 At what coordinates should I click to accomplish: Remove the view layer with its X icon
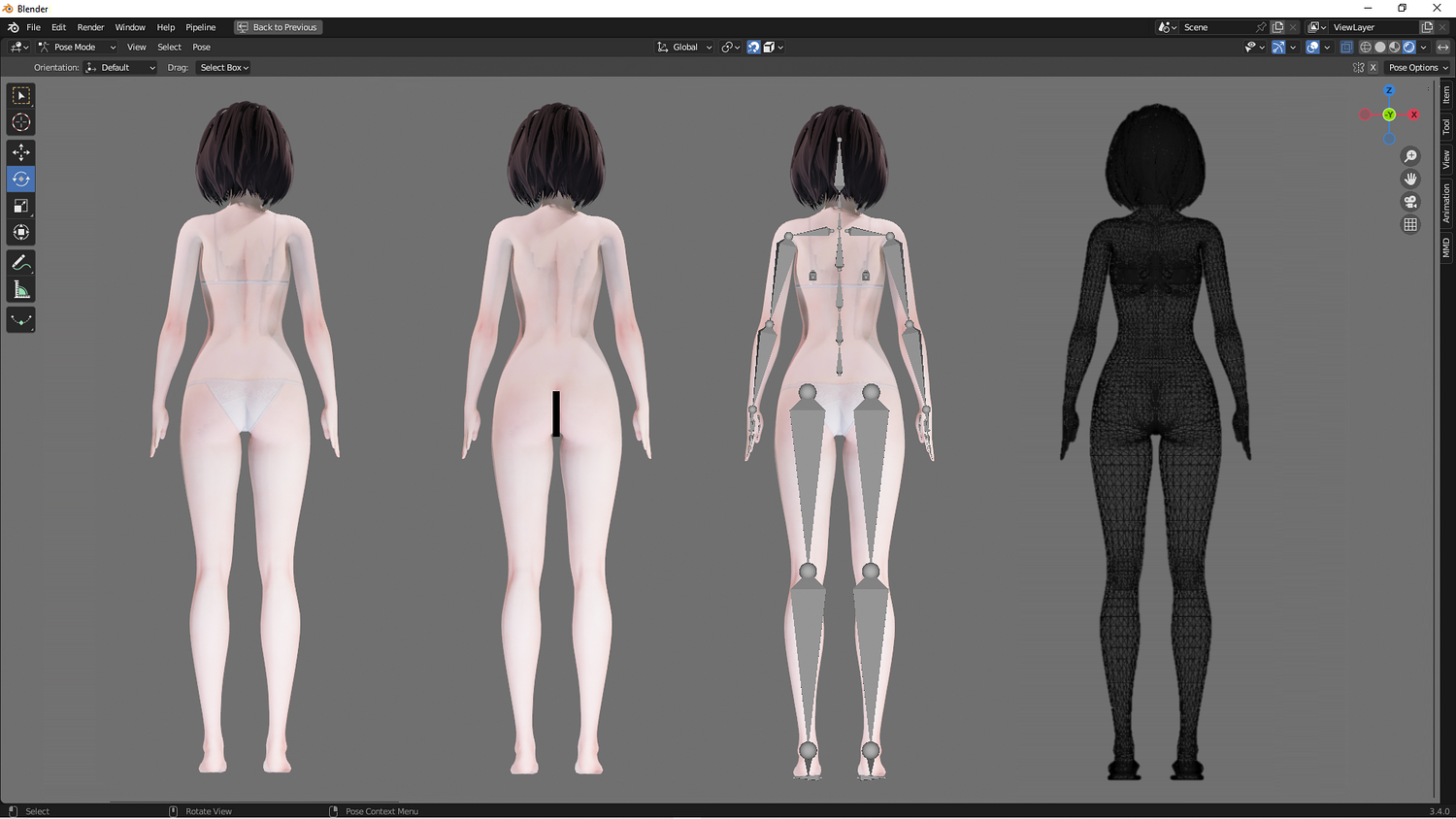coord(1442,27)
